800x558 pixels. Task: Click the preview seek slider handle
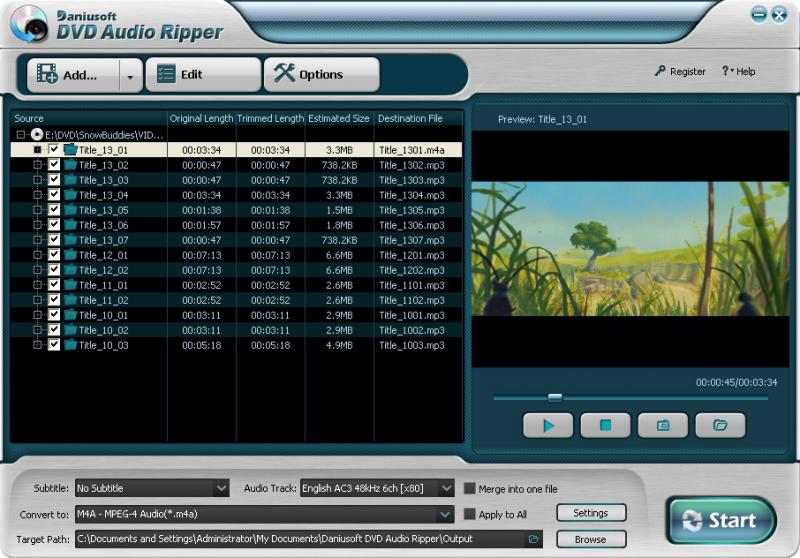point(554,397)
